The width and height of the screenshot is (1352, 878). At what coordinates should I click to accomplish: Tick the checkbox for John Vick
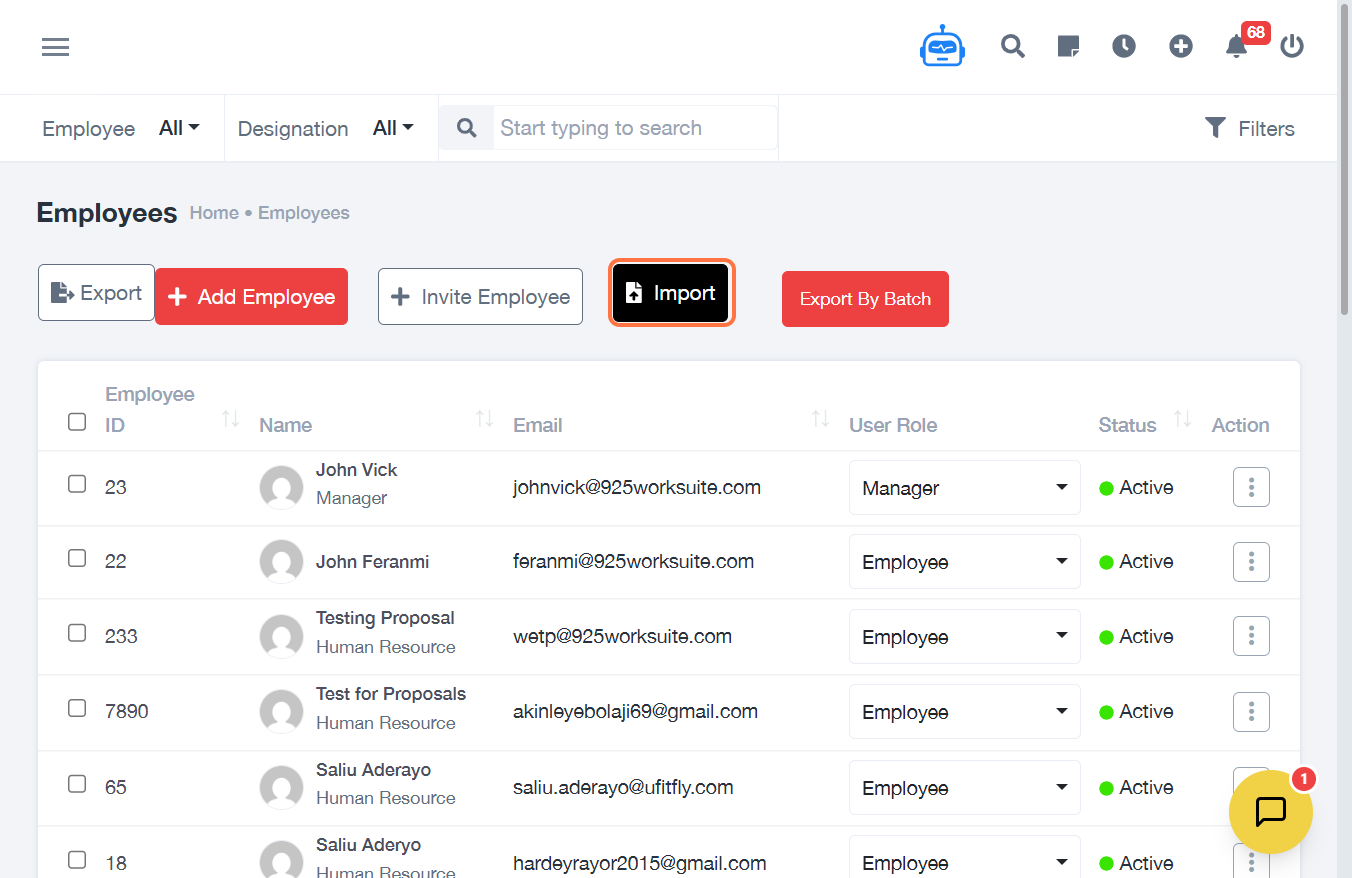77,484
